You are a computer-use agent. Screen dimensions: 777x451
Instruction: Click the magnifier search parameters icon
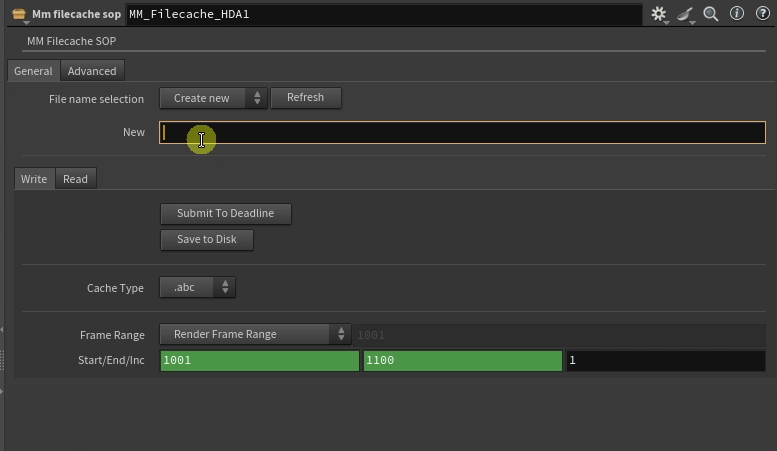click(711, 14)
